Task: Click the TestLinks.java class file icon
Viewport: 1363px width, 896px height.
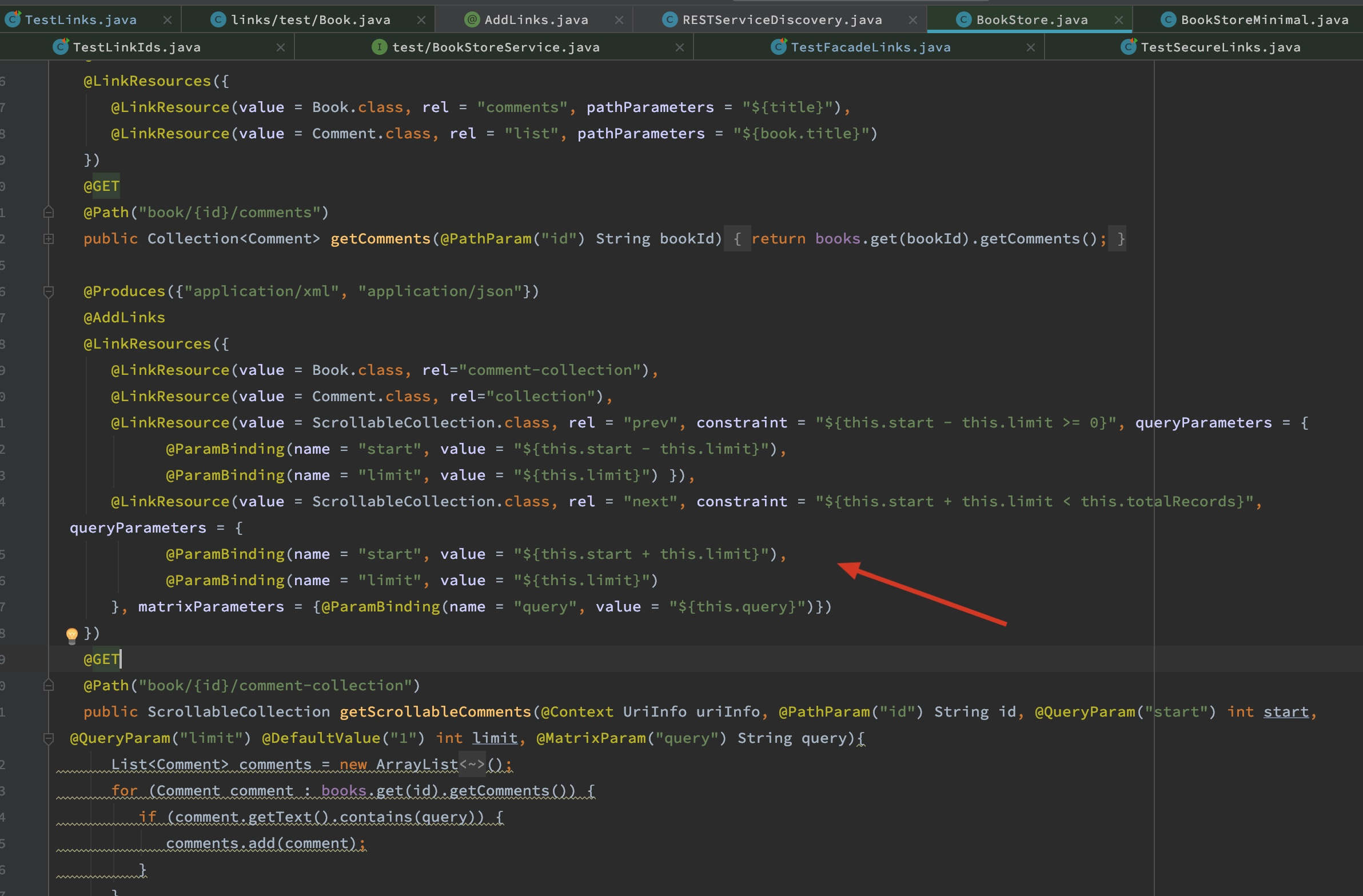Action: 13,19
